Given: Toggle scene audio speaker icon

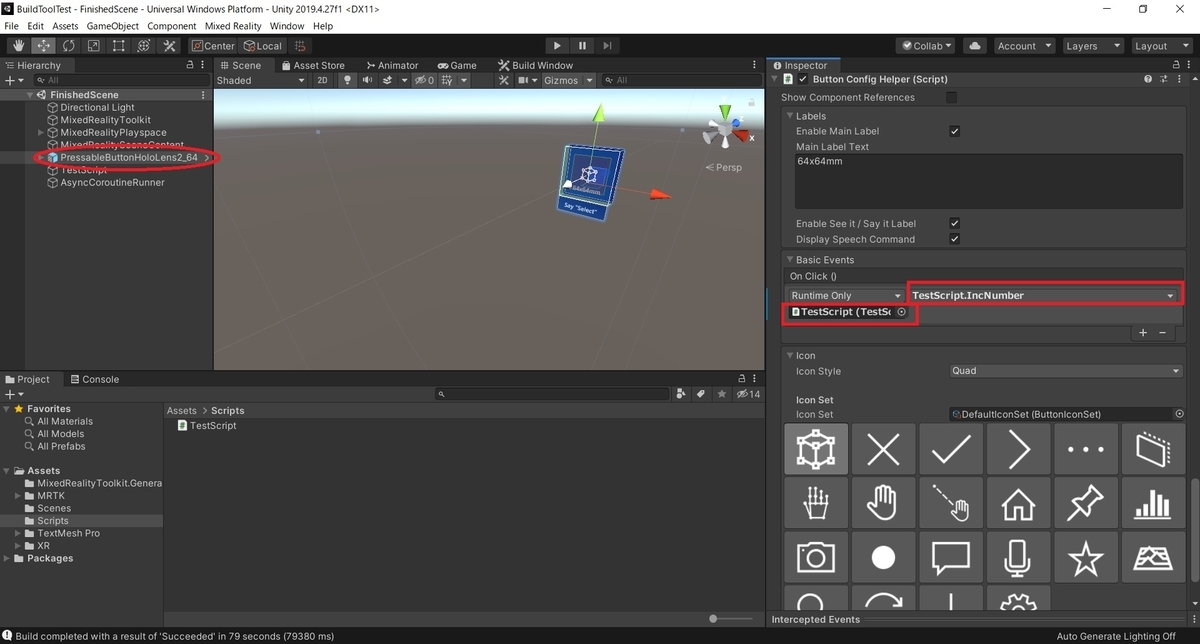Looking at the screenshot, I should (369, 80).
